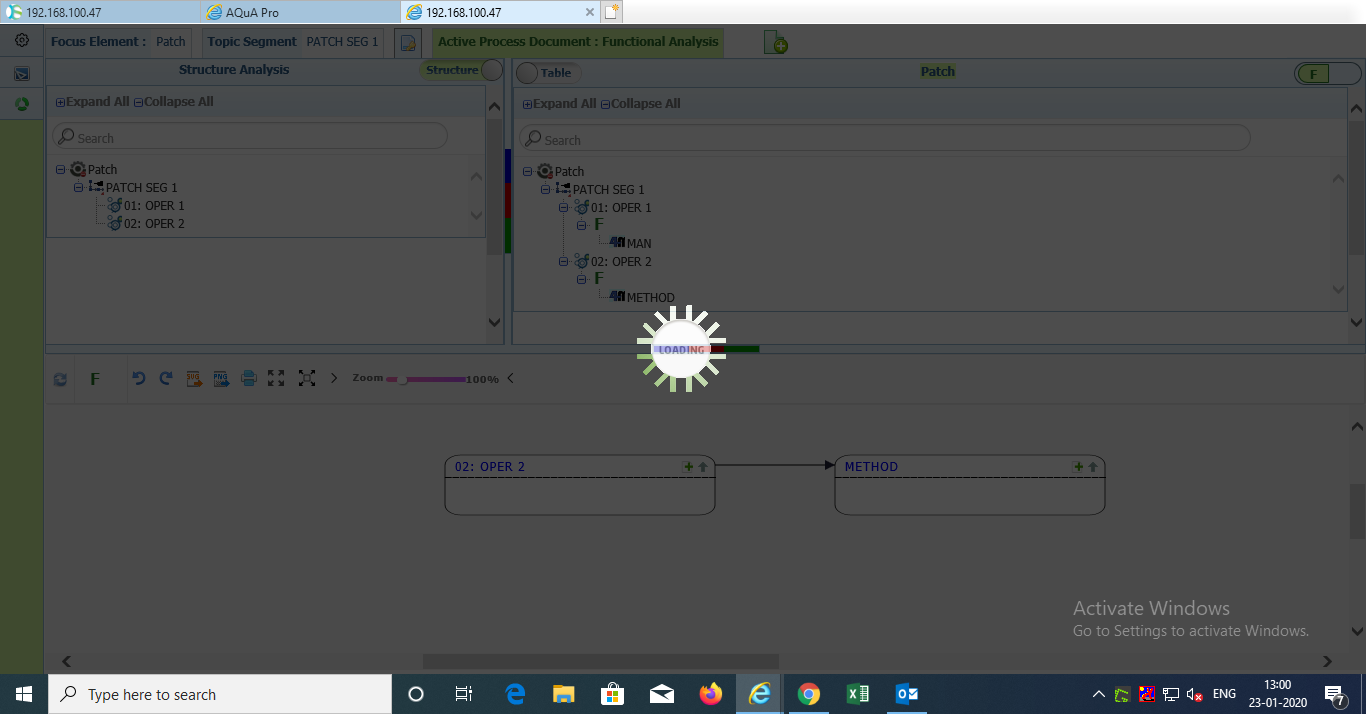Collapse 02: OPER 2 in right panel tree
The image size is (1366, 714).
point(563,262)
